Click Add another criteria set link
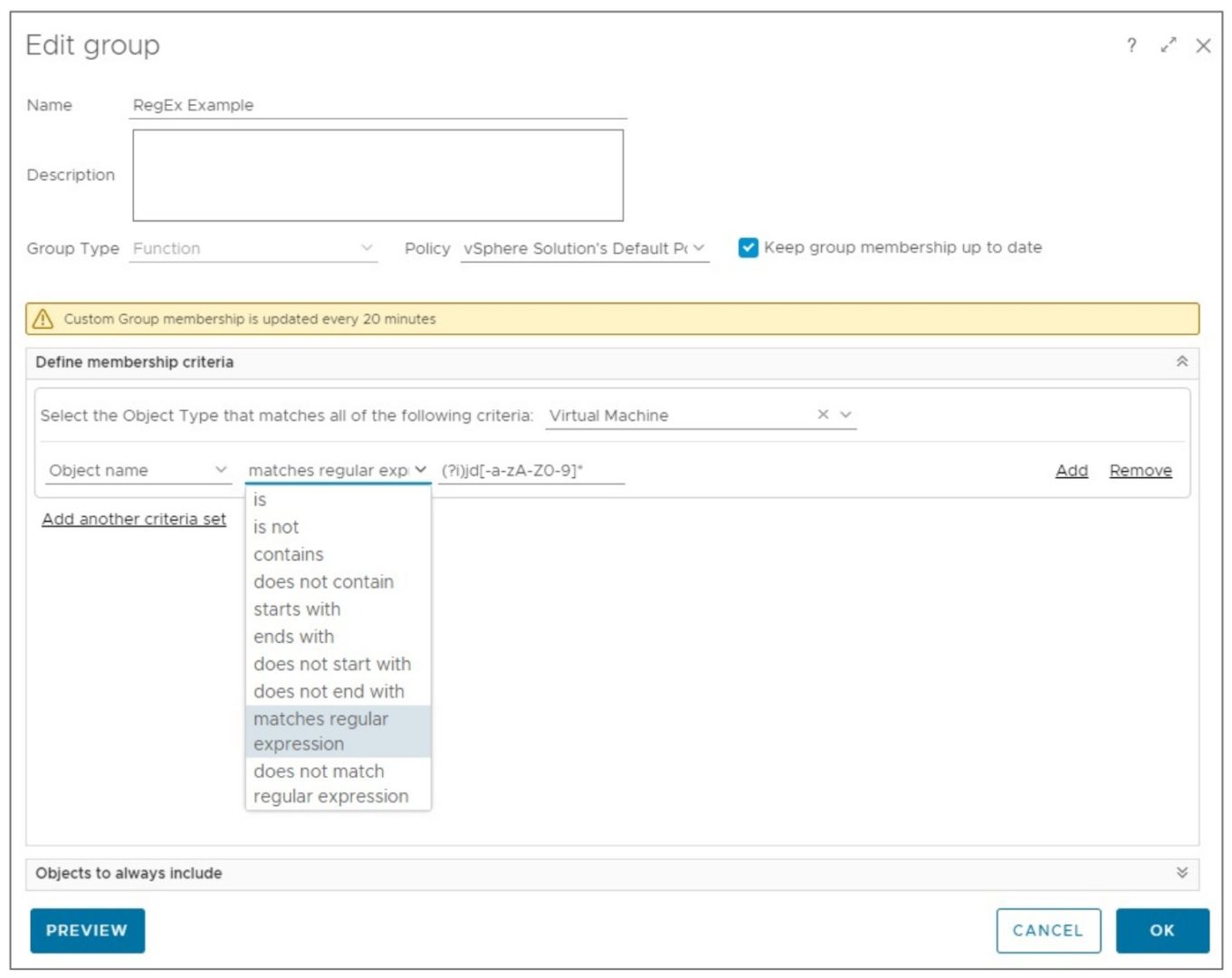This screenshot has height=978, width=1232. (x=134, y=519)
